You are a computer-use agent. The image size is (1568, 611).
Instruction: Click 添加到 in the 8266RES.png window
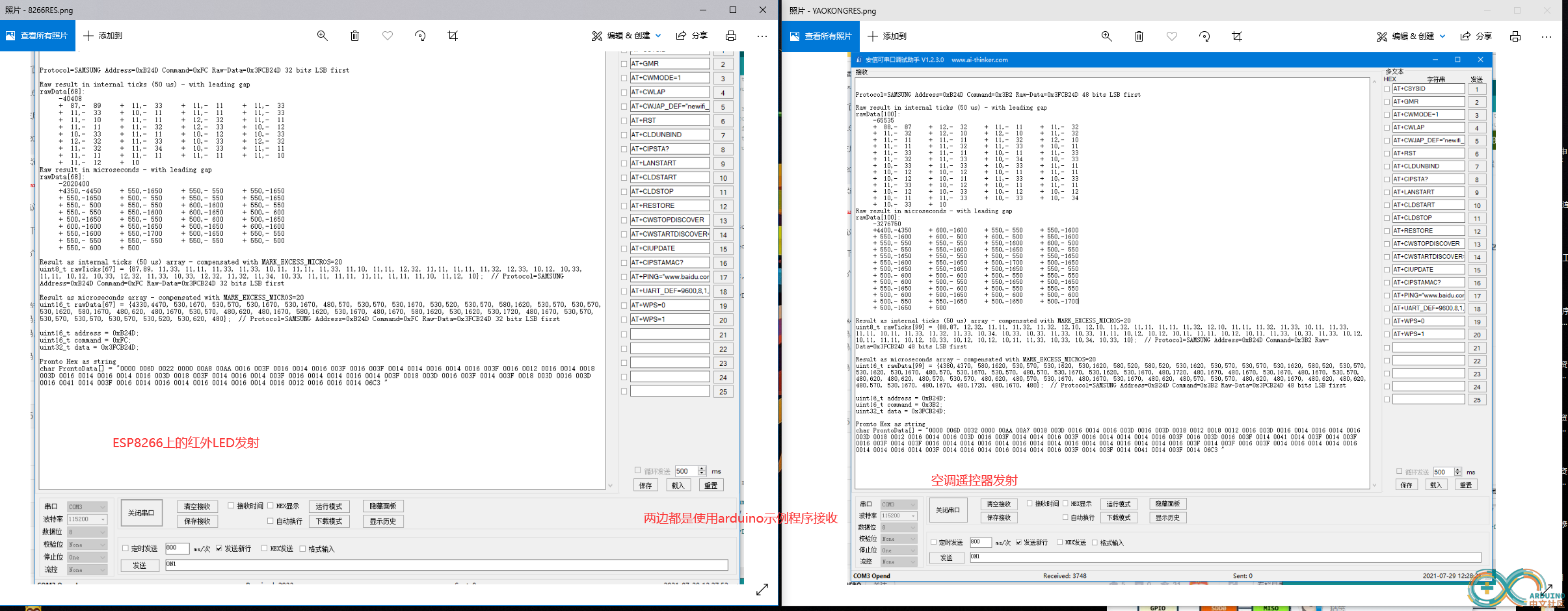[103, 36]
